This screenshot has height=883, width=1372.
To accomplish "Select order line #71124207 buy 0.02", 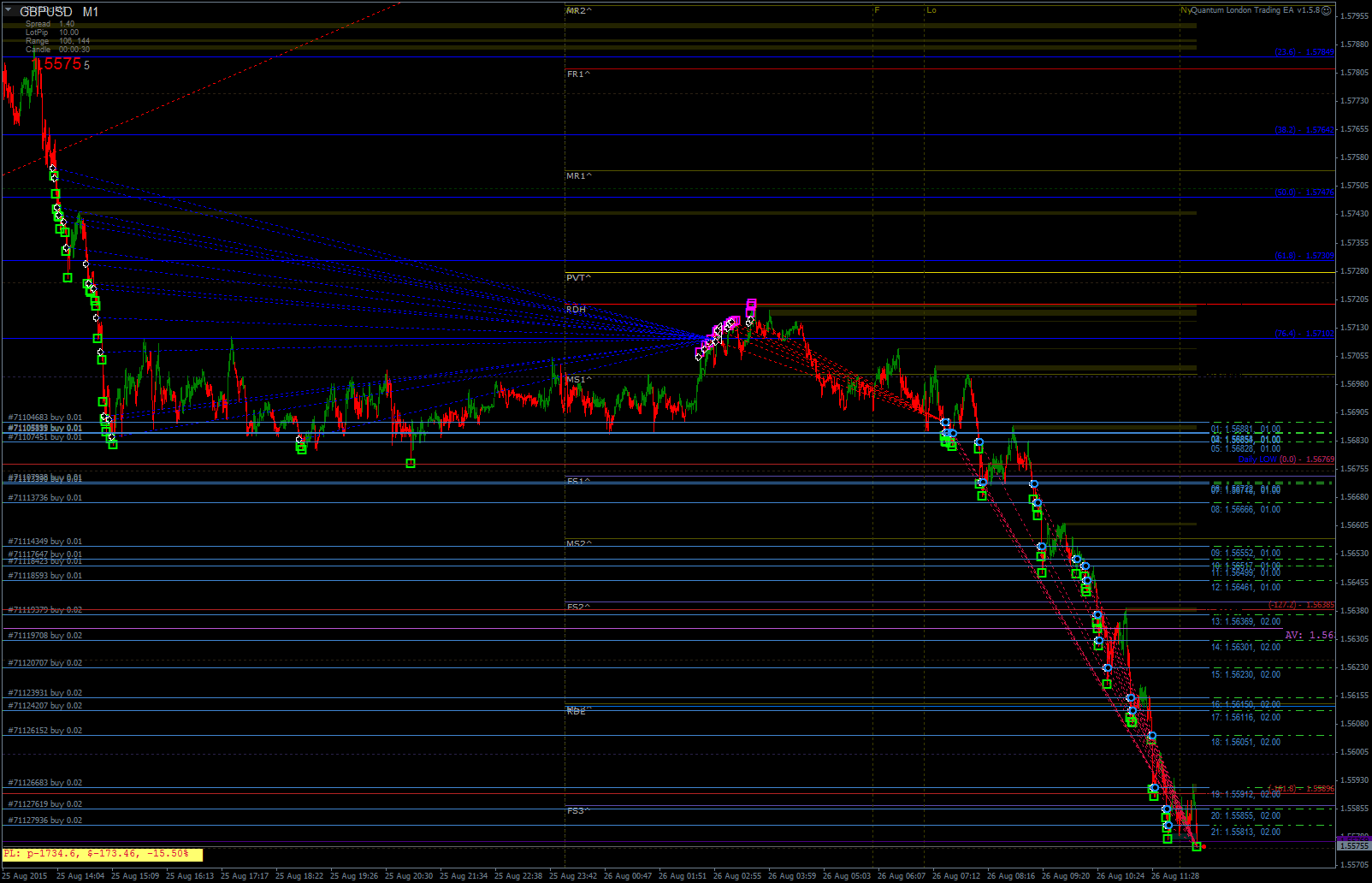I will [45, 706].
